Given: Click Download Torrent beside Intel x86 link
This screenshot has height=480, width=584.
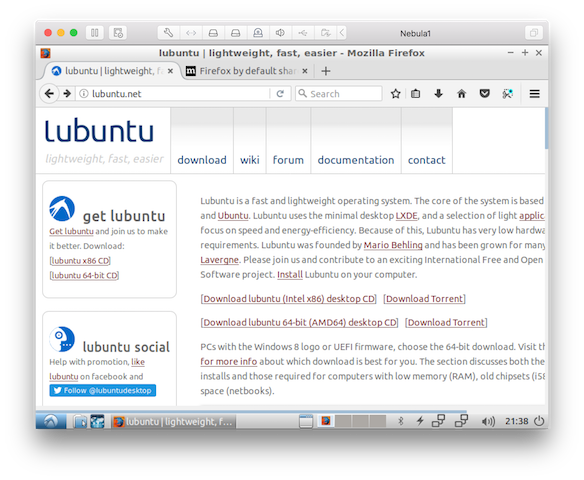Looking at the screenshot, I should (425, 299).
